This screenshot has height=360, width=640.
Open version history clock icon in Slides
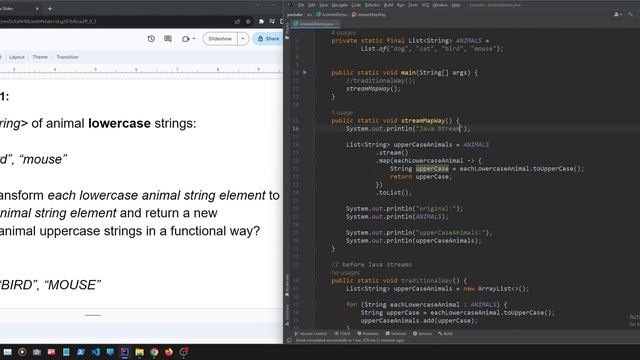(151, 39)
